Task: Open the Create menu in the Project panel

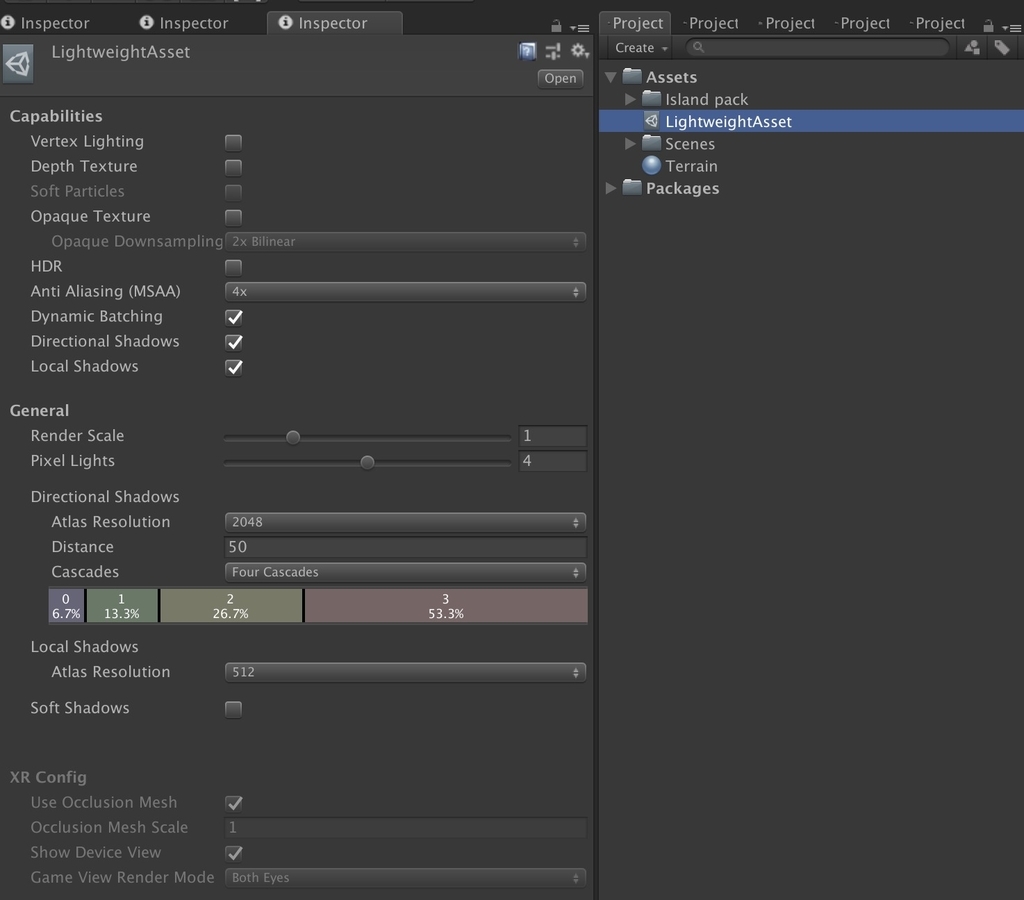Action: pos(637,47)
